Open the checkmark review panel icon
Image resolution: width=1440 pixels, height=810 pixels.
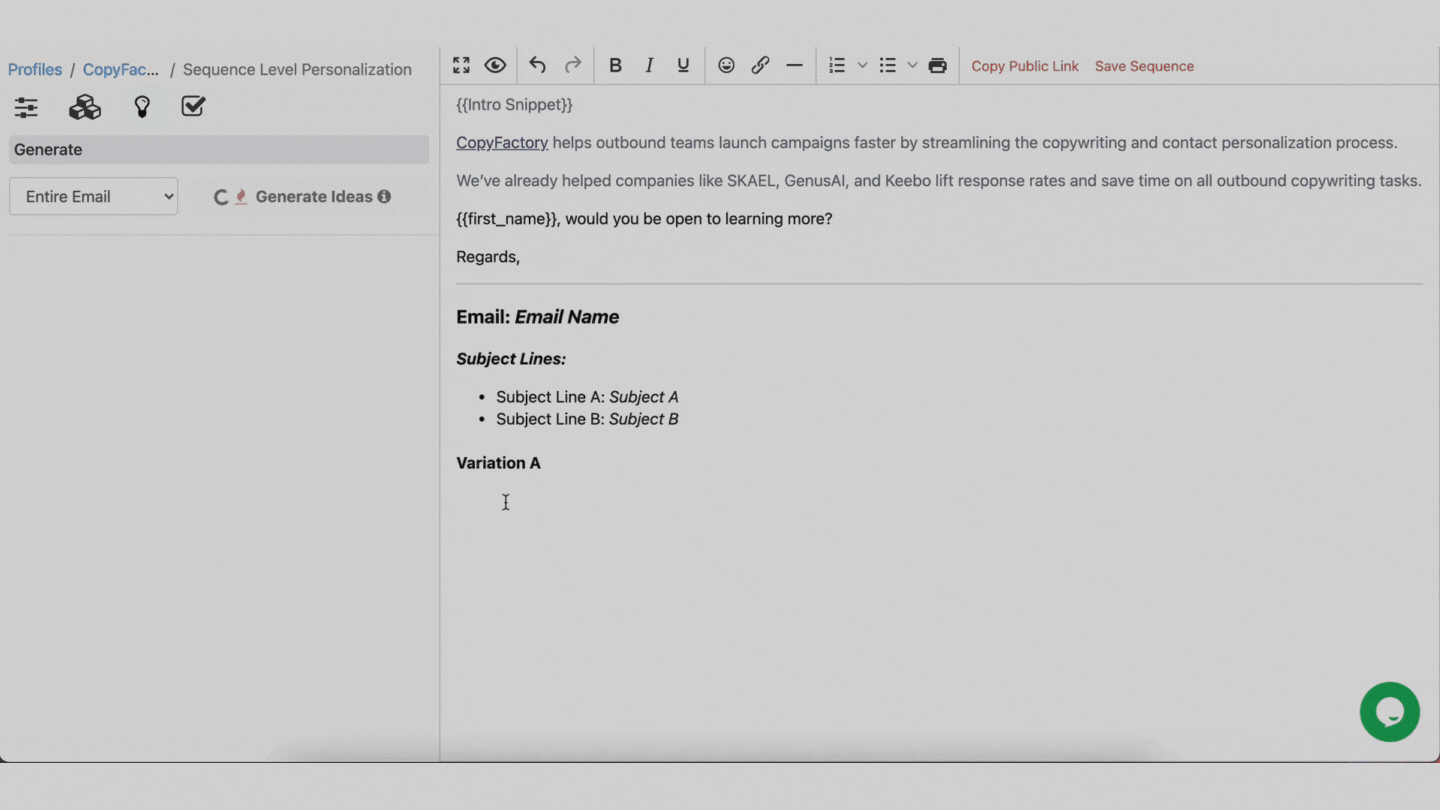(x=193, y=106)
